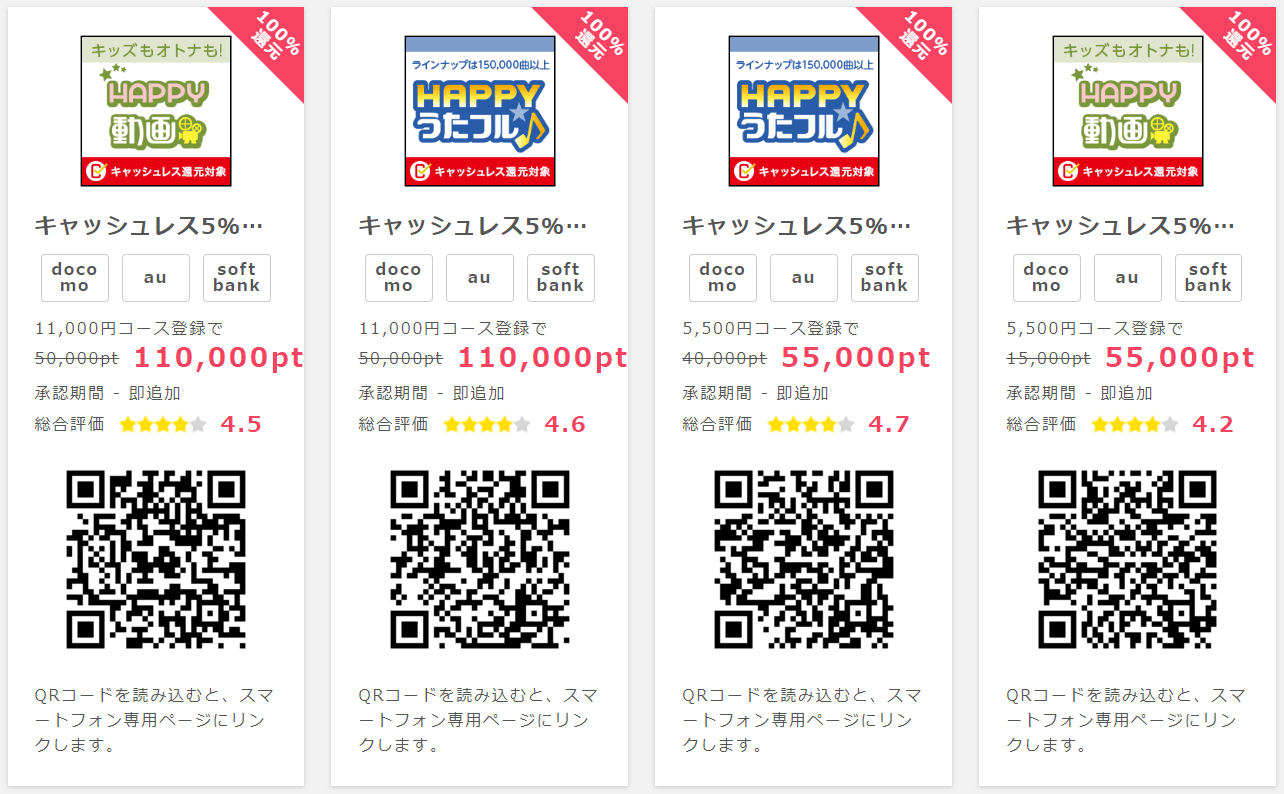1284x794 pixels.
Task: Click the first card's キャッシュレス5% title
Action: coord(149,226)
